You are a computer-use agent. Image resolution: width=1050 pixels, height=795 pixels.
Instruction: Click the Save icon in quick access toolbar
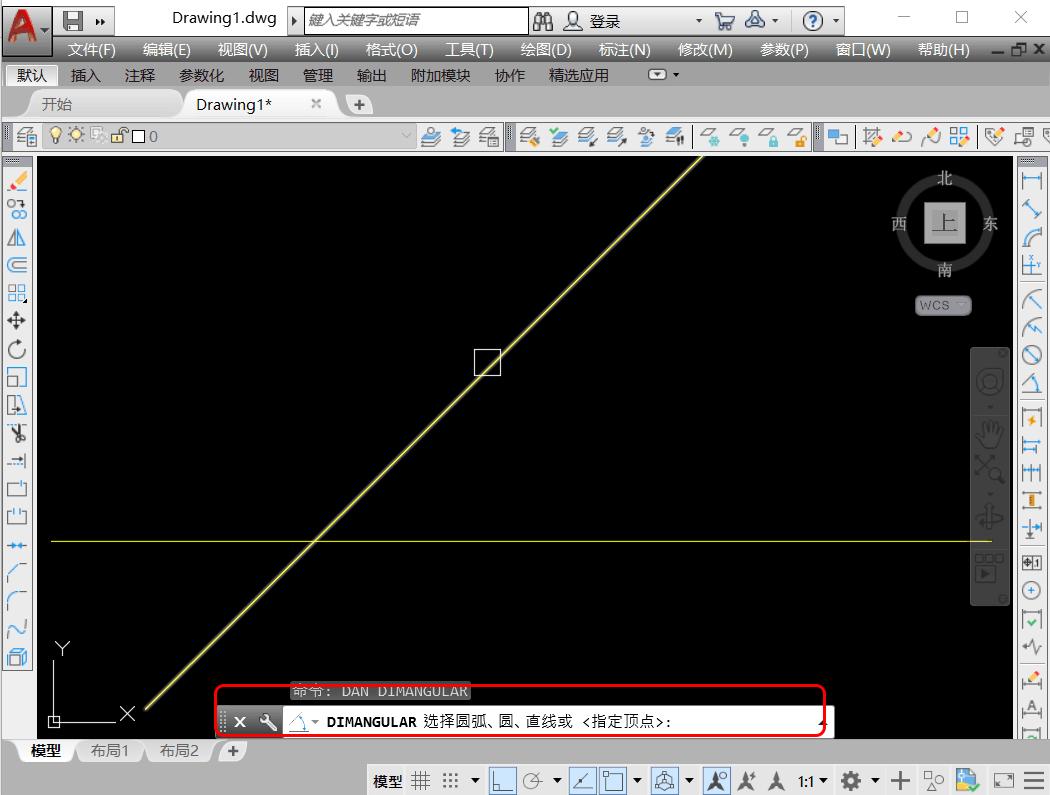coord(73,20)
